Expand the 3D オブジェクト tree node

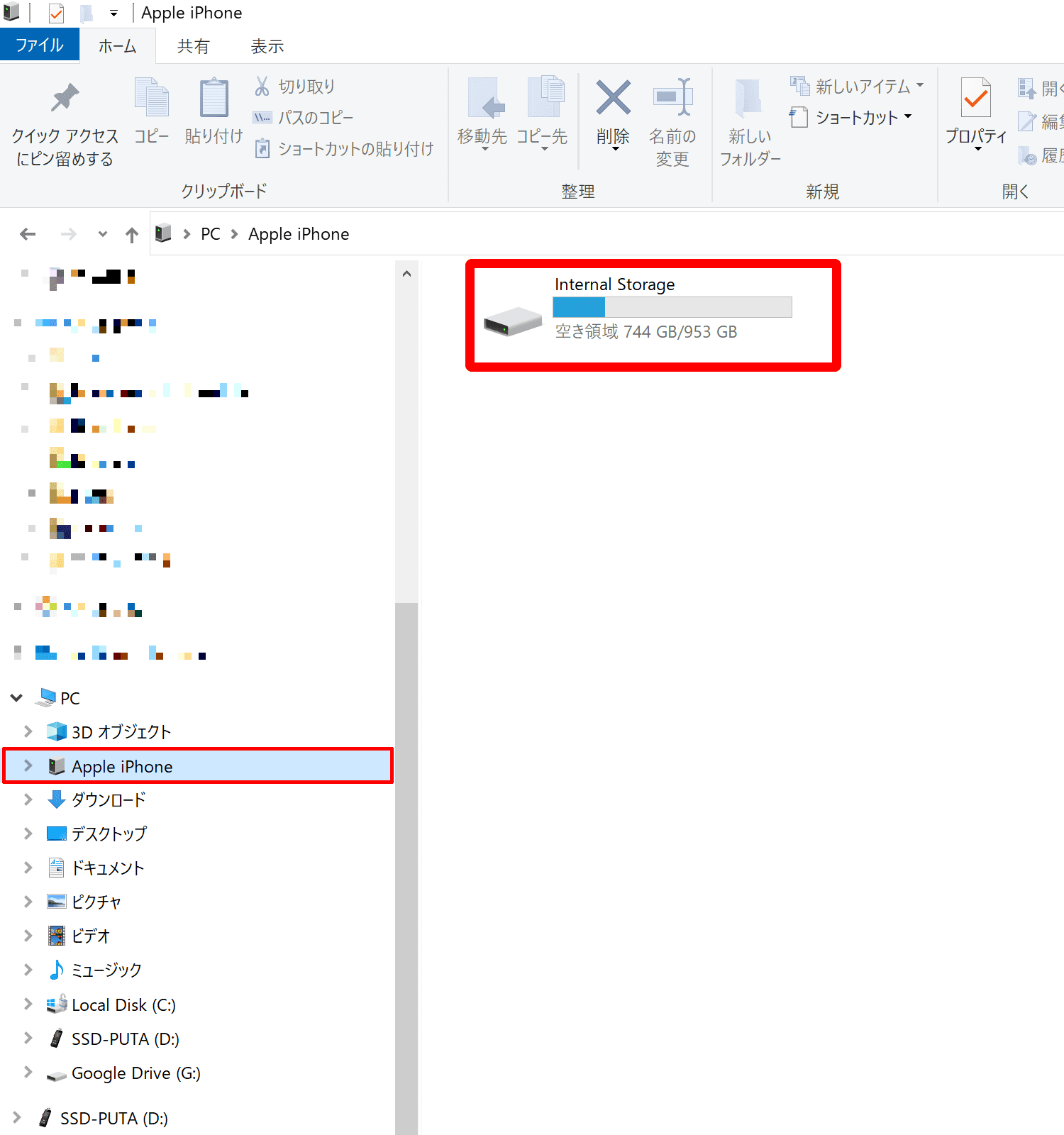tap(28, 731)
